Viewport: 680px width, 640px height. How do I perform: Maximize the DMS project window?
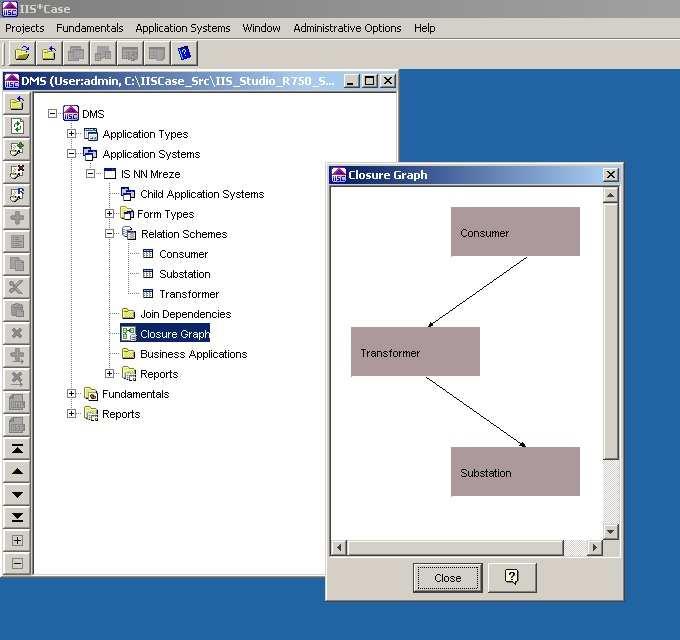(370, 81)
